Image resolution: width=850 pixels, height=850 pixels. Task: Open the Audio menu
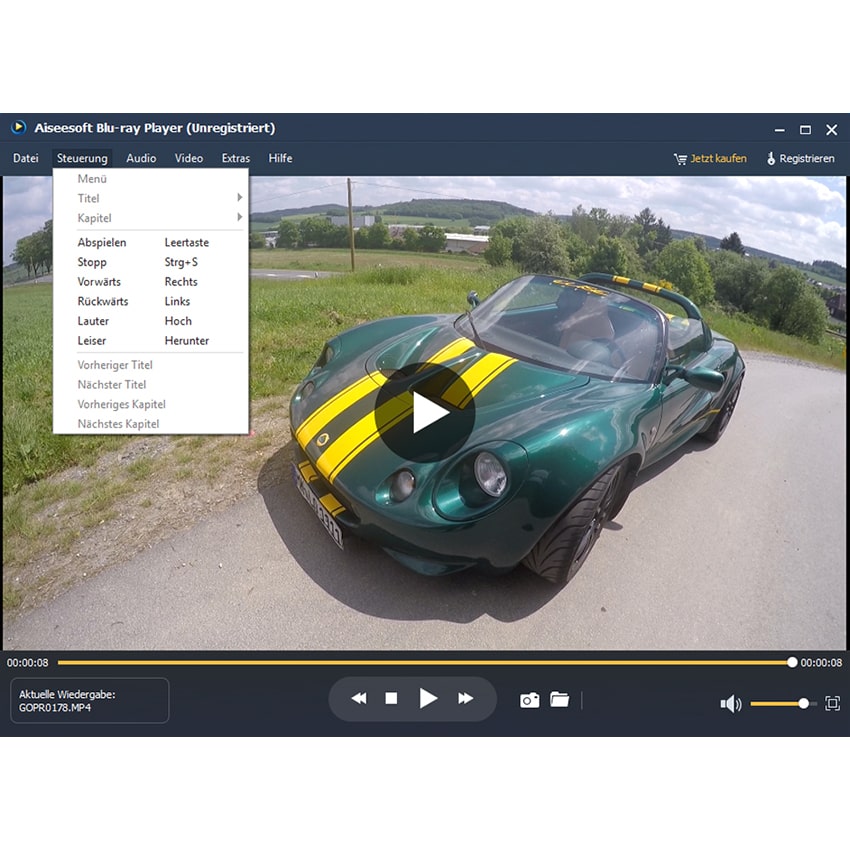141,158
